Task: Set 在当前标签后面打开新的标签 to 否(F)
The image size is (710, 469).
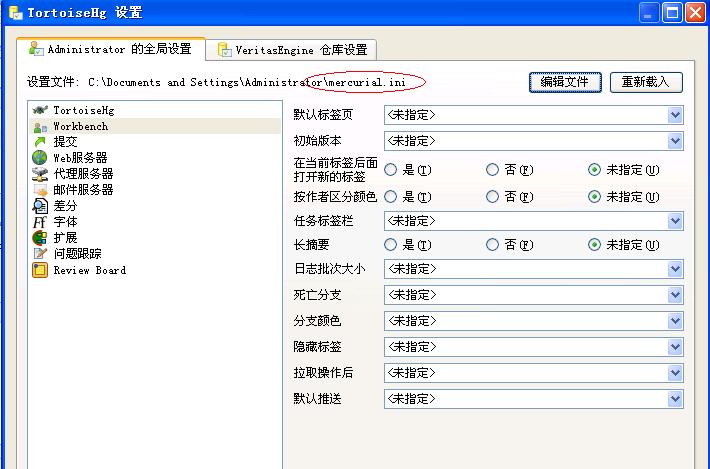Action: [493, 170]
